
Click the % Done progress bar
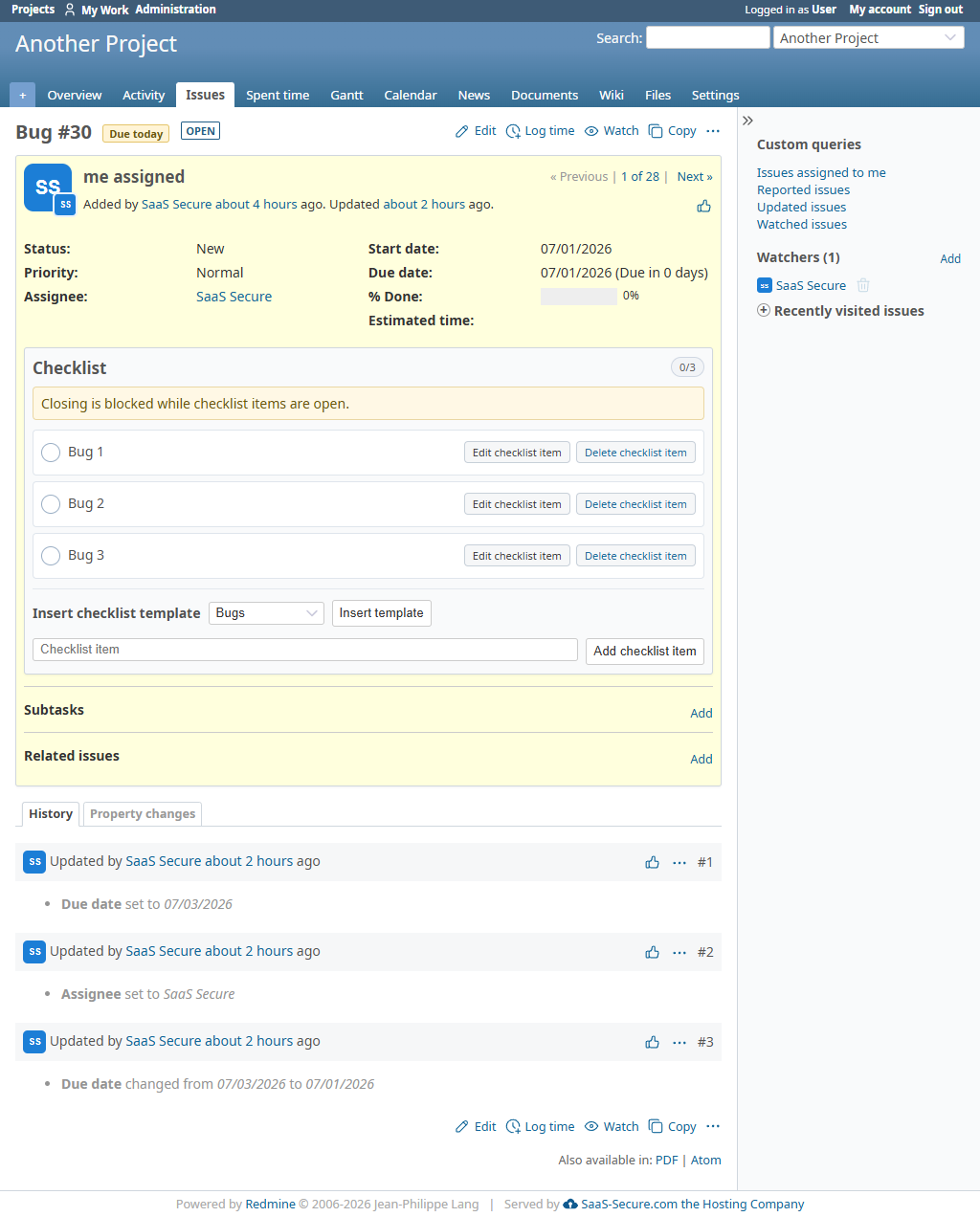coord(579,297)
